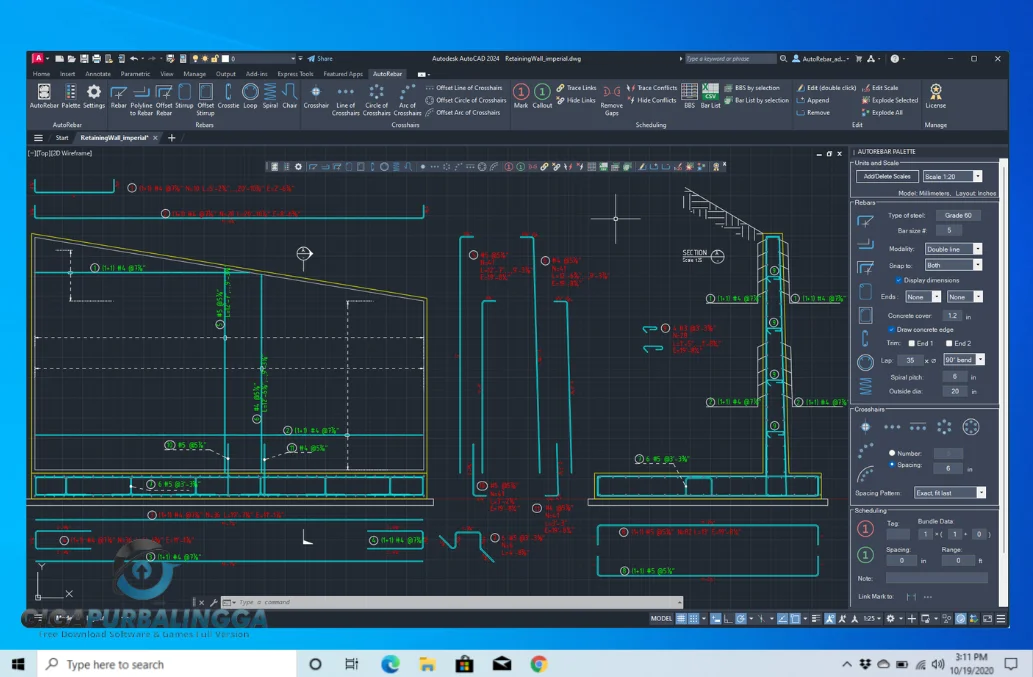
Task: Select the Number radio button
Action: (x=892, y=453)
